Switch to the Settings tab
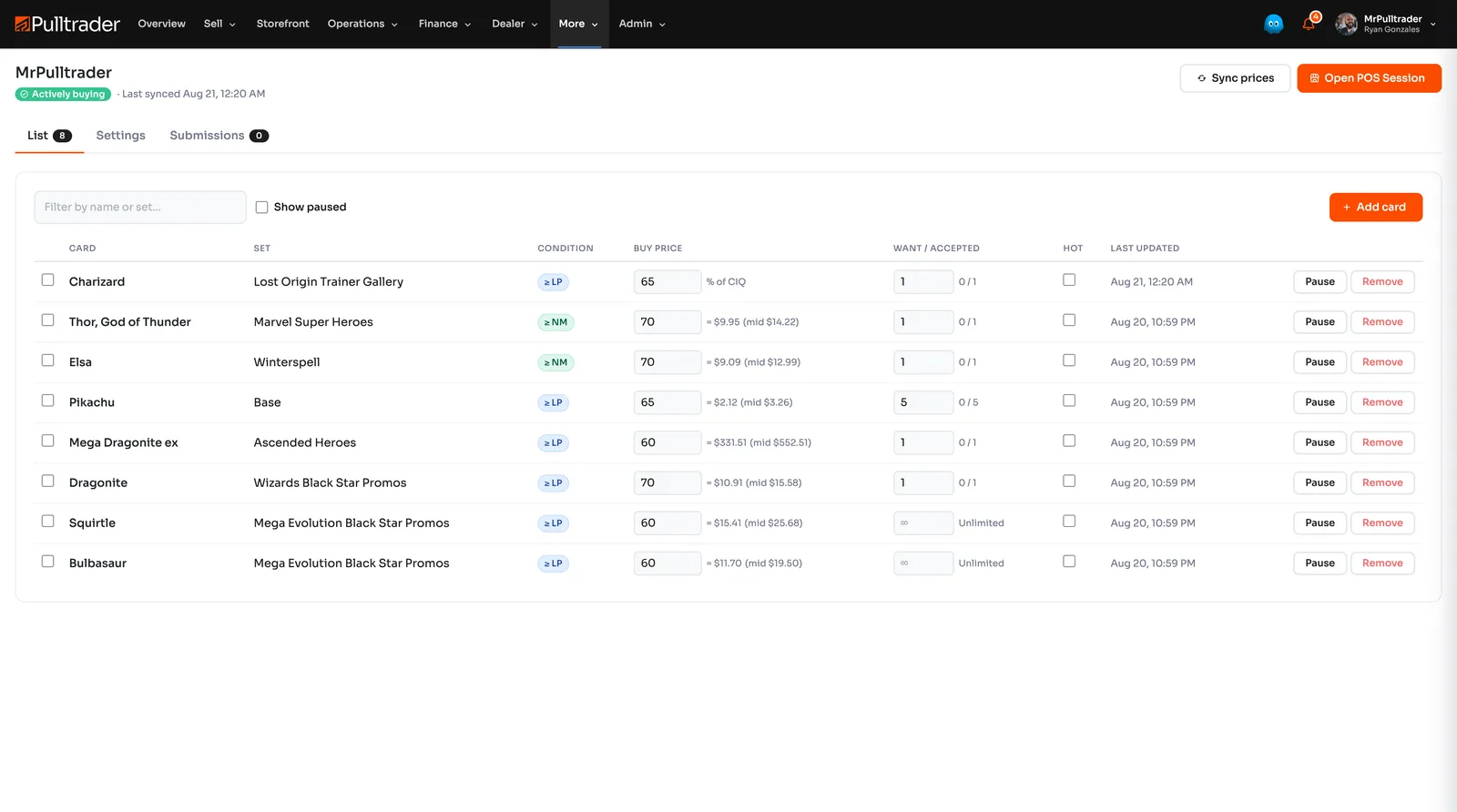Image resolution: width=1457 pixels, height=812 pixels. click(120, 136)
